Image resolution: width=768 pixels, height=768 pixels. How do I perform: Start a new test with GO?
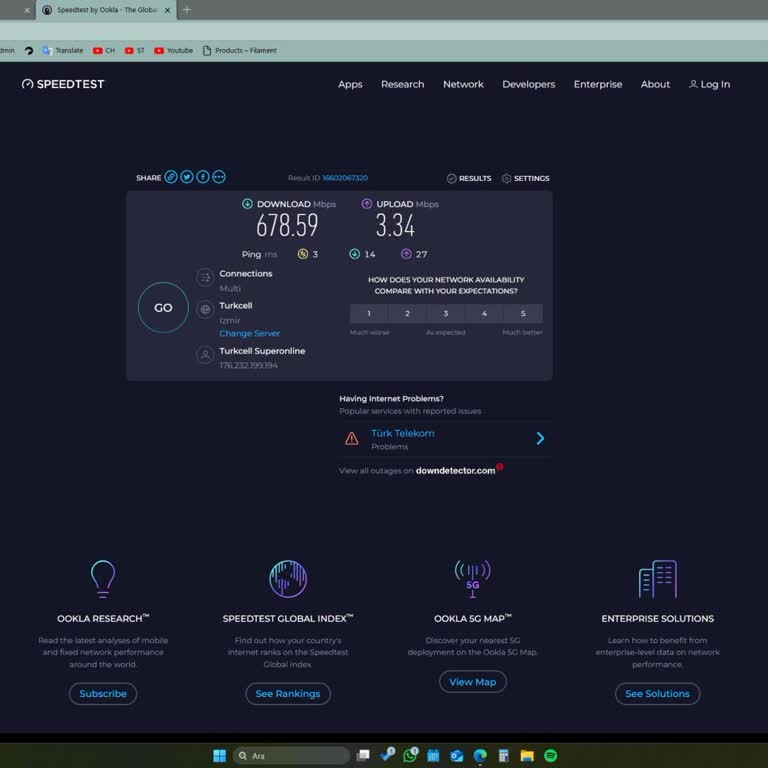(163, 308)
